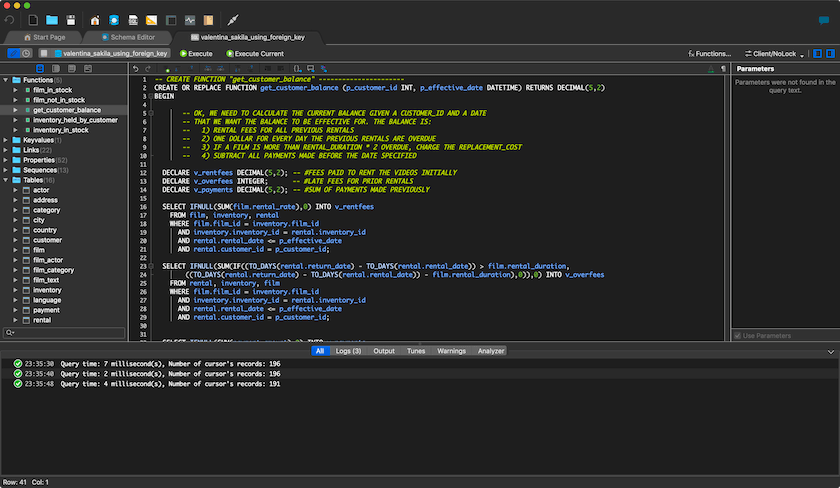Enable the Use Parameters checkbox
Viewport: 840px width, 488px height.
[x=738, y=335]
